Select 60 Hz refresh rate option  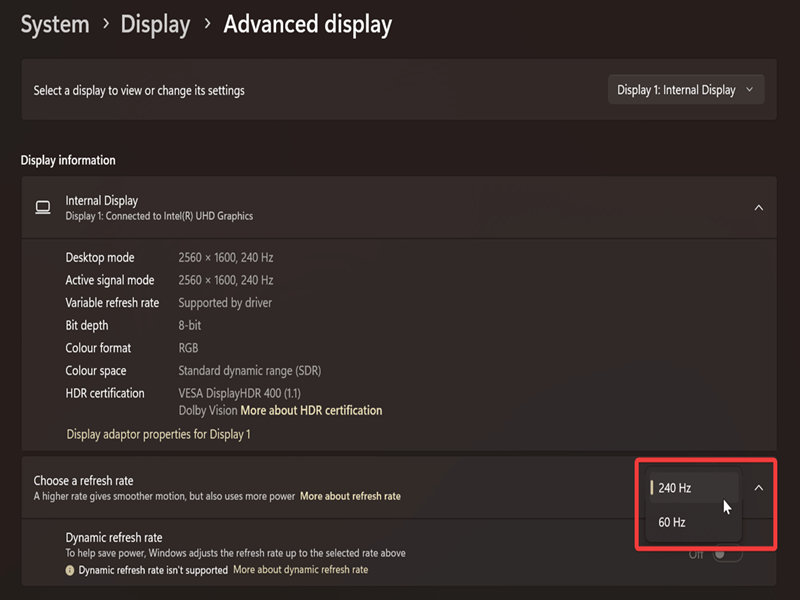(693, 522)
